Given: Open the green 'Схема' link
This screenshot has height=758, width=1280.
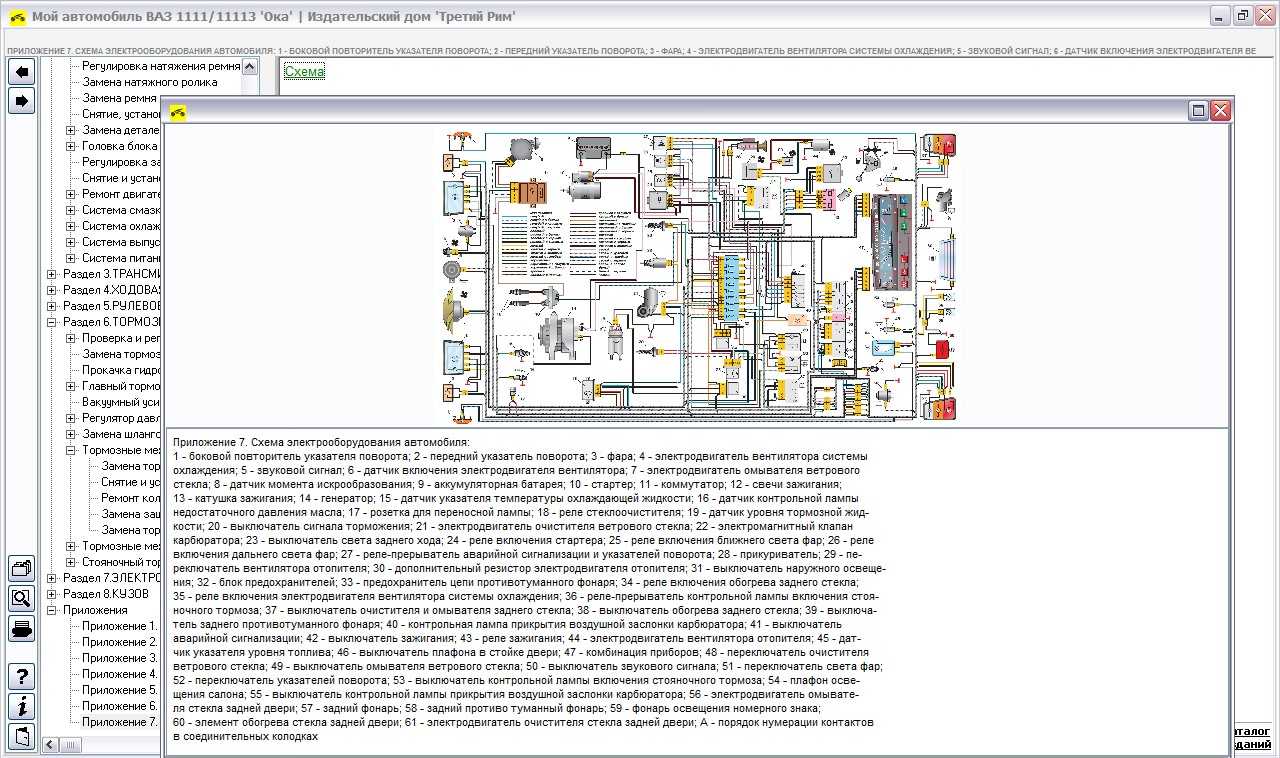Looking at the screenshot, I should click(x=304, y=72).
